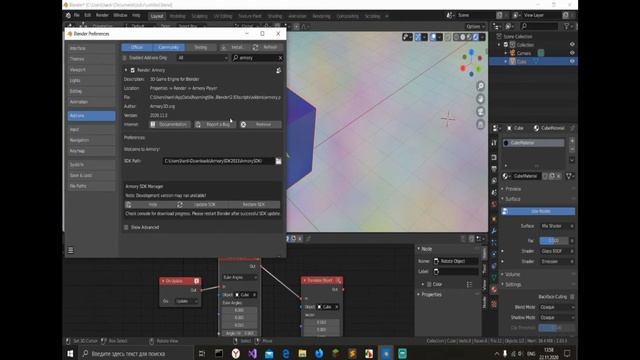Click the Report a Bug button

(215, 124)
